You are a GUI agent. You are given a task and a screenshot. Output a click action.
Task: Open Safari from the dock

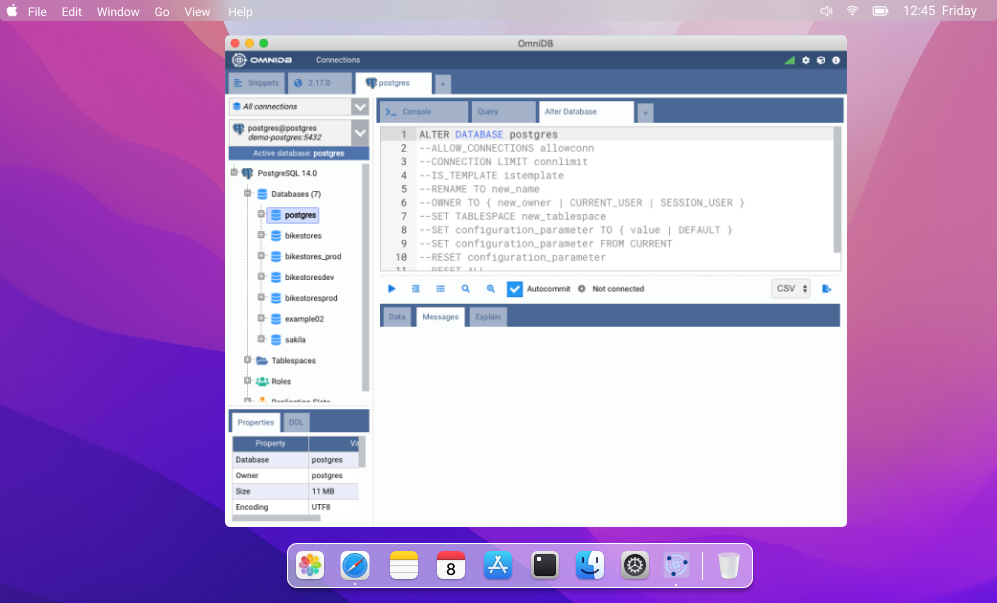355,565
